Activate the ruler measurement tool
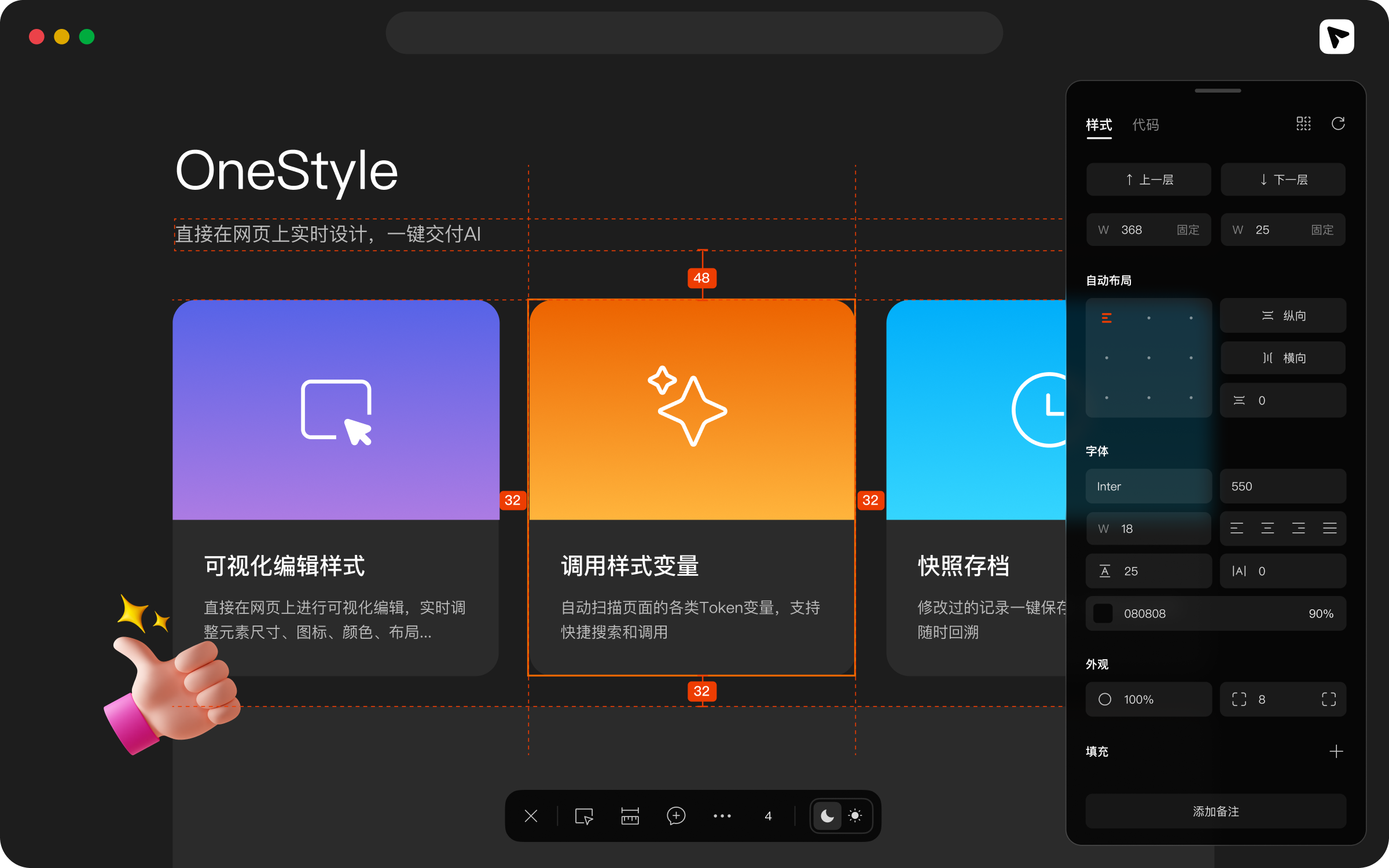The height and width of the screenshot is (868, 1389). (x=630, y=816)
